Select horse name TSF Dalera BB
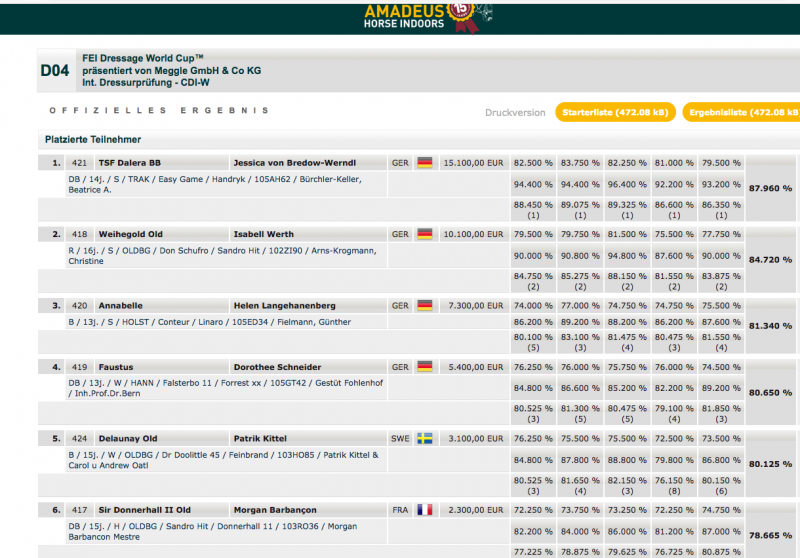 (x=129, y=162)
